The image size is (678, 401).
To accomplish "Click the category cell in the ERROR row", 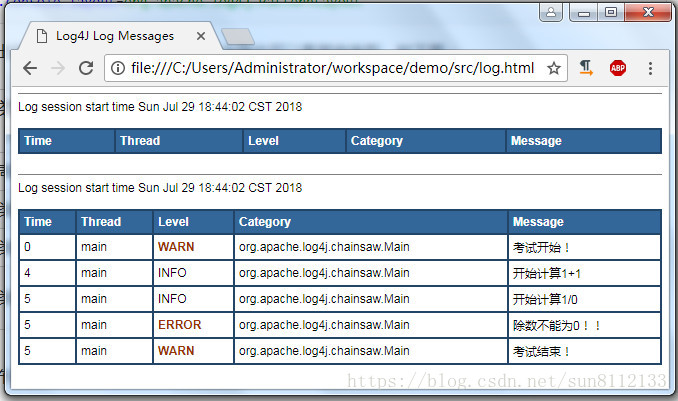I will (x=371, y=325).
